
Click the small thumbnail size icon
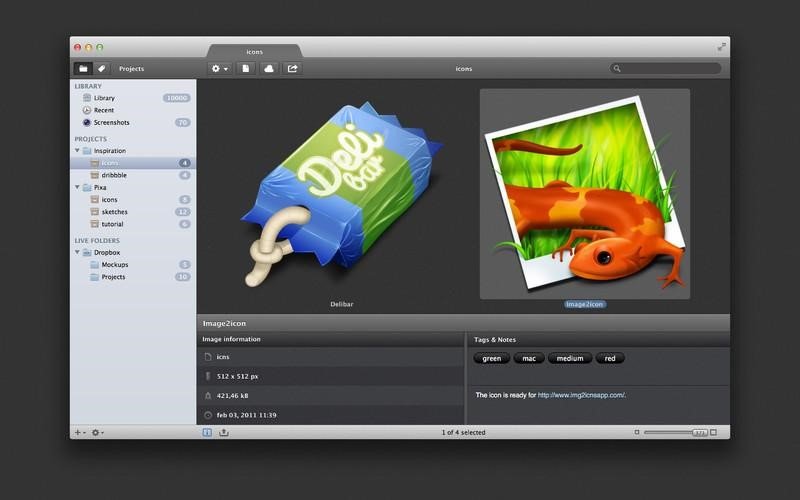(636, 433)
